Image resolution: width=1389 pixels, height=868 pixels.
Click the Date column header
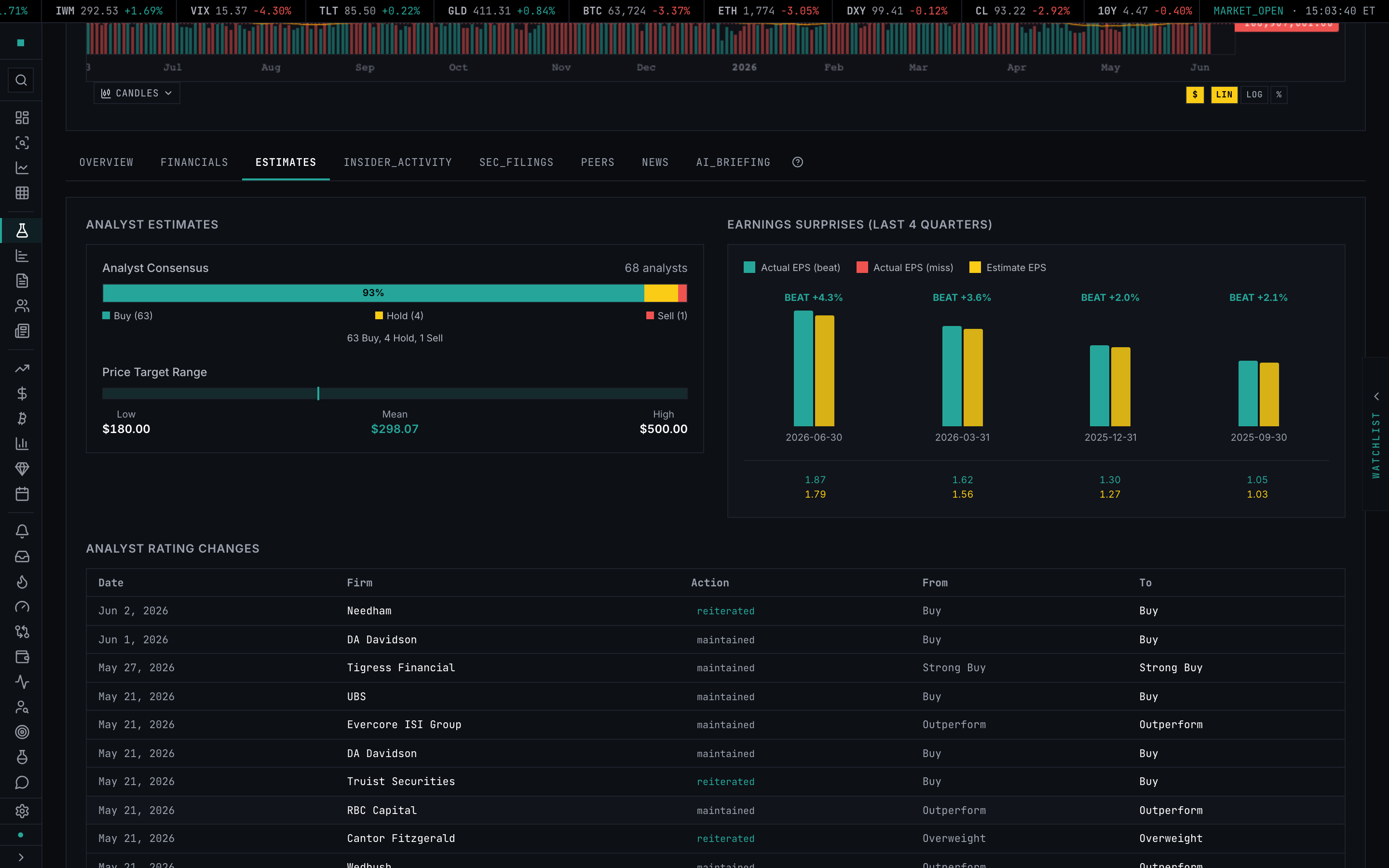(111, 583)
